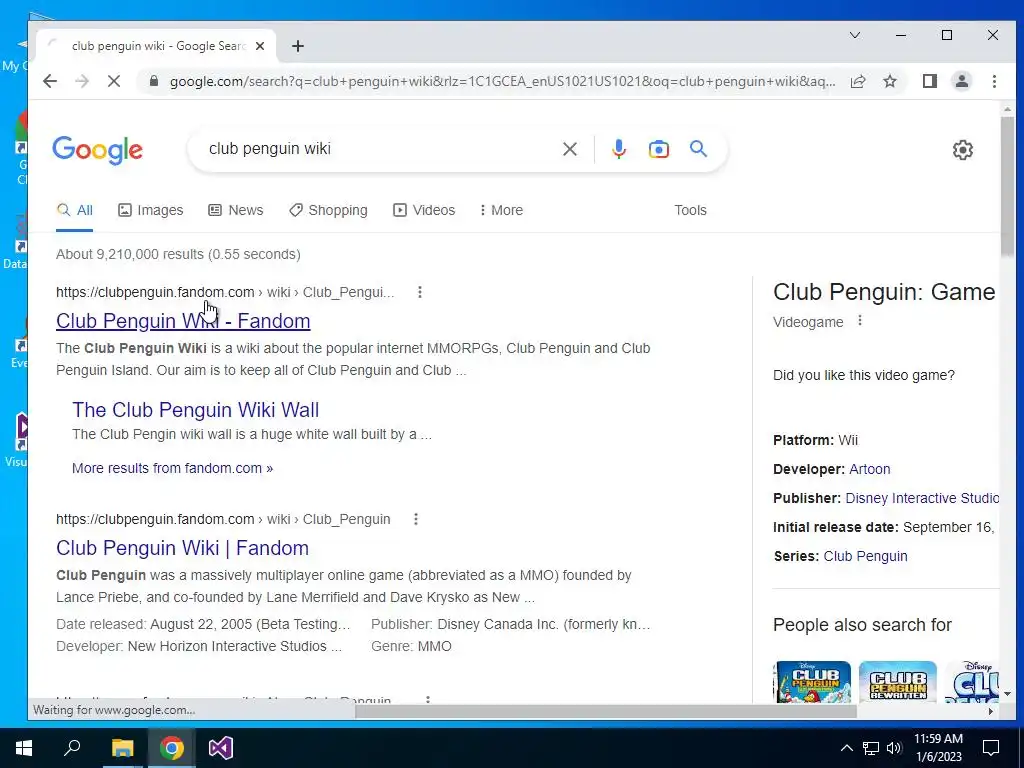Go back to the previous page
Viewport: 1024px width, 768px height.
50,81
